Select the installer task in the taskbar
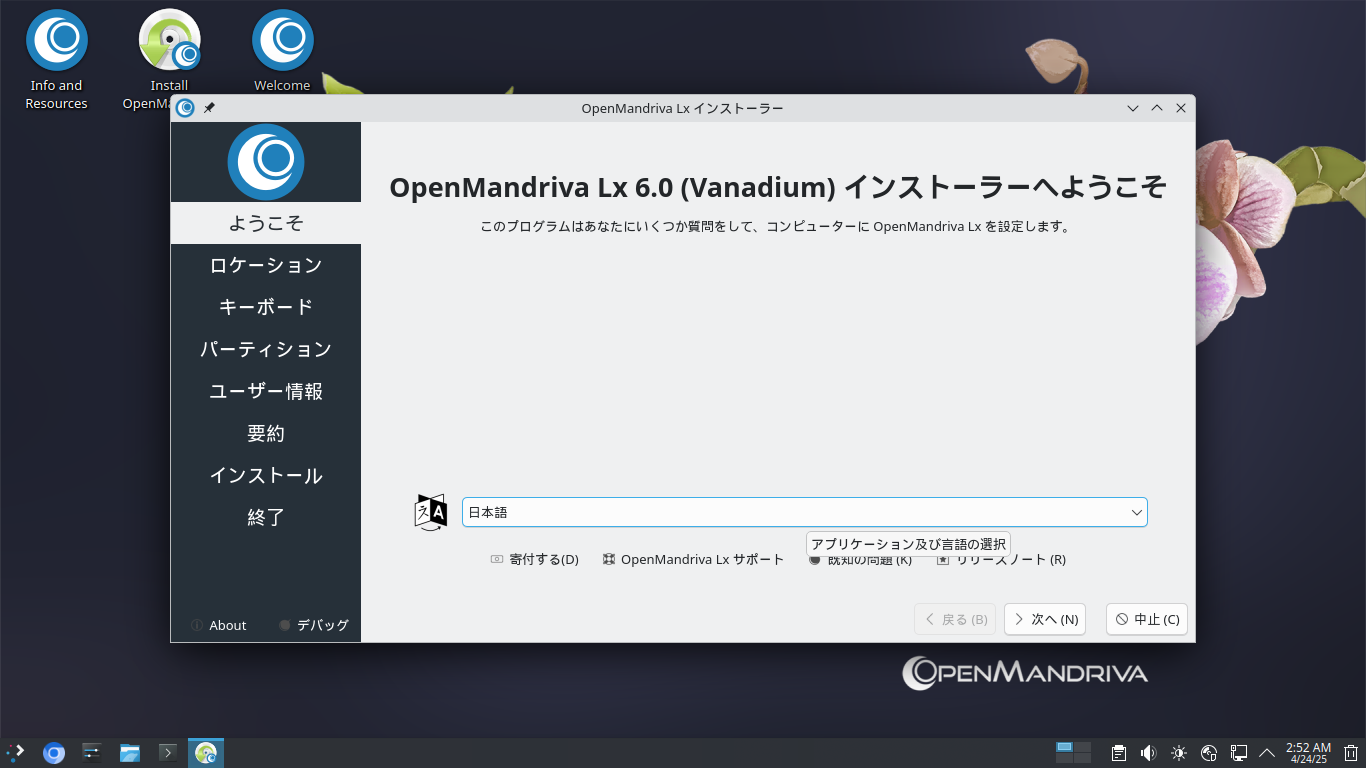The image size is (1366, 768). coord(206,752)
